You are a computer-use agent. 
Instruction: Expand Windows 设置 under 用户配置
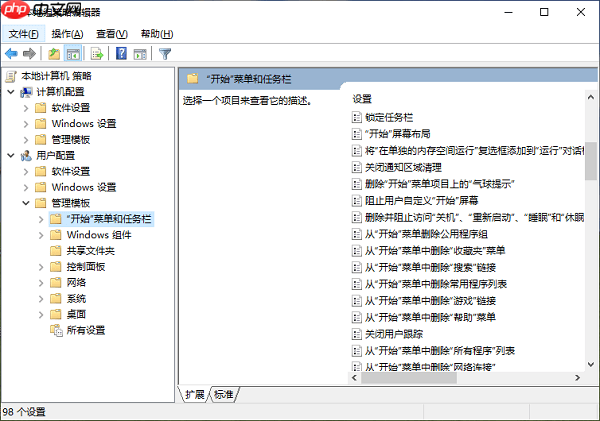point(26,187)
